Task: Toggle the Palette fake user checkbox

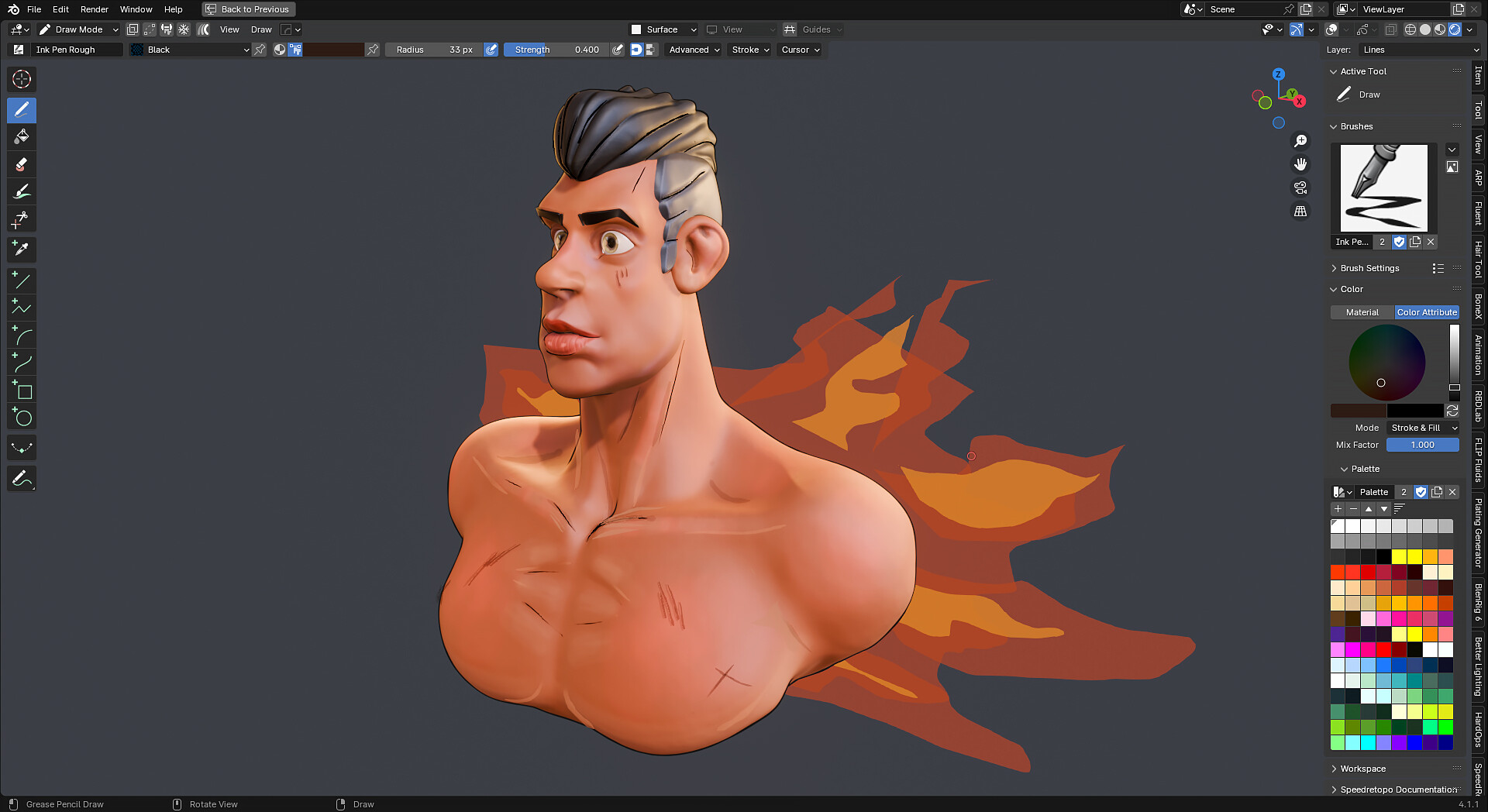Action: 1421,492
